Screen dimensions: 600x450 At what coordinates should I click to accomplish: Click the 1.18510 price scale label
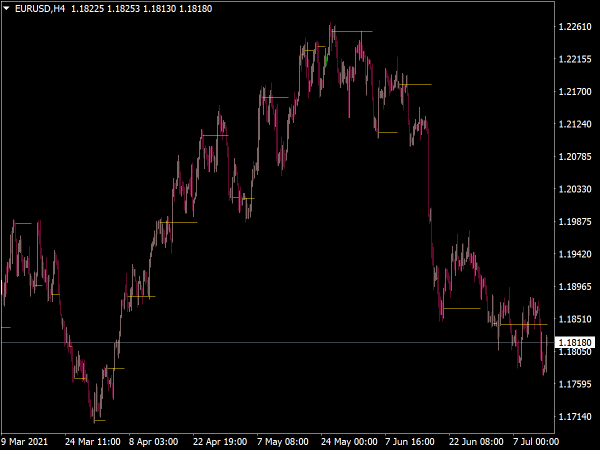pos(575,319)
